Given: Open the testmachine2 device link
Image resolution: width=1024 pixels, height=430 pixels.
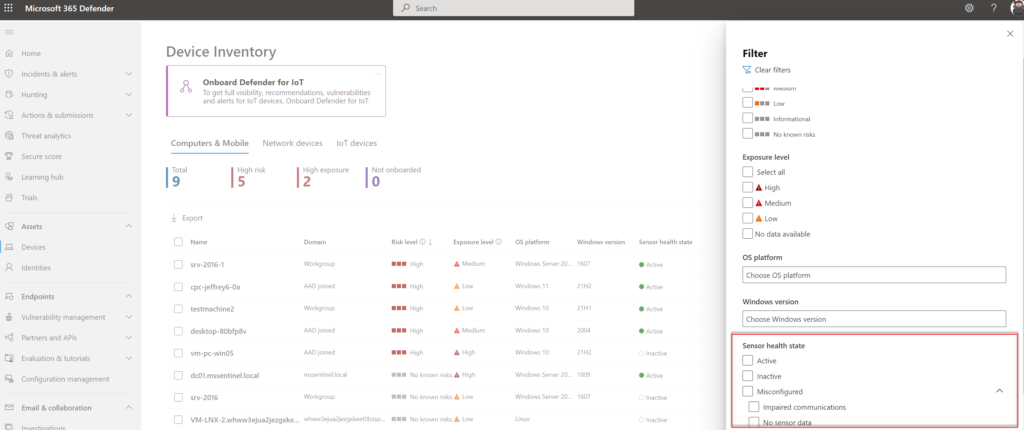Looking at the screenshot, I should [x=212, y=308].
